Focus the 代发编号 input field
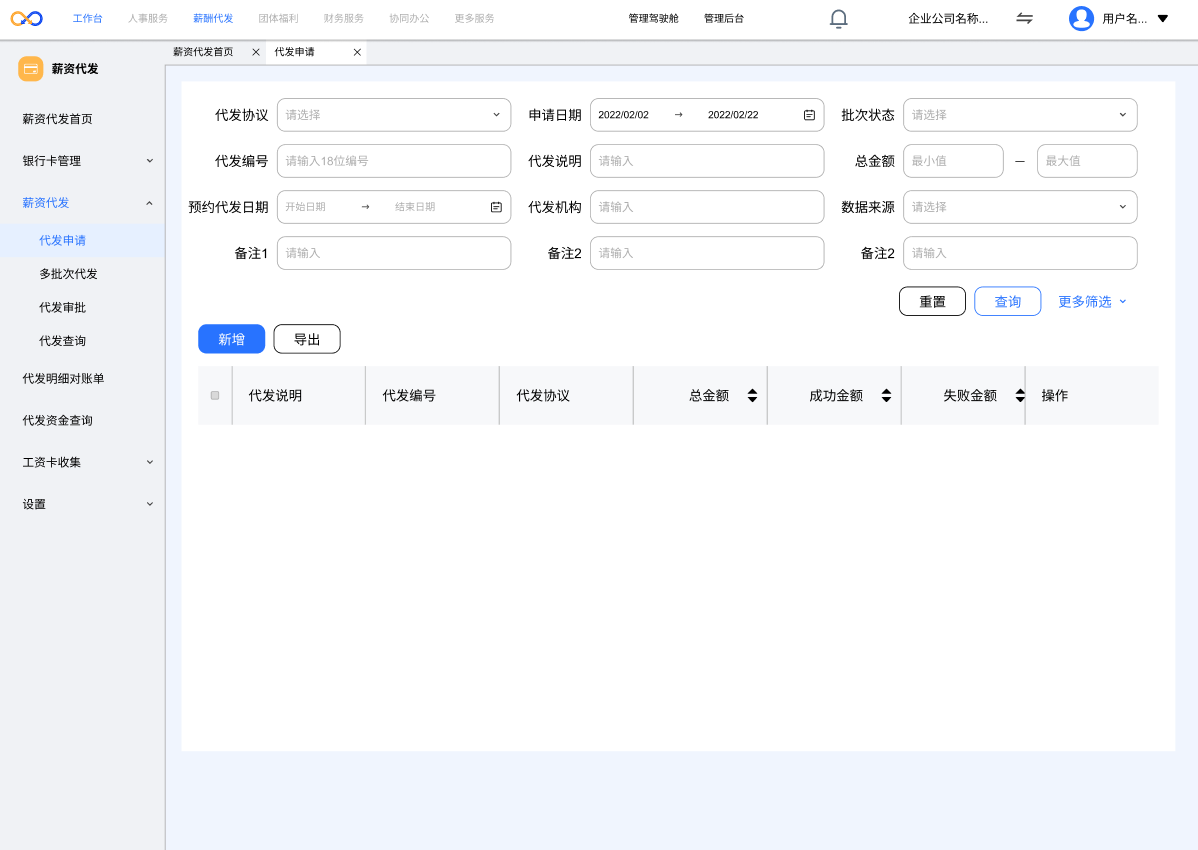Screen dimensions: 1198x850 pyautogui.click(x=393, y=161)
